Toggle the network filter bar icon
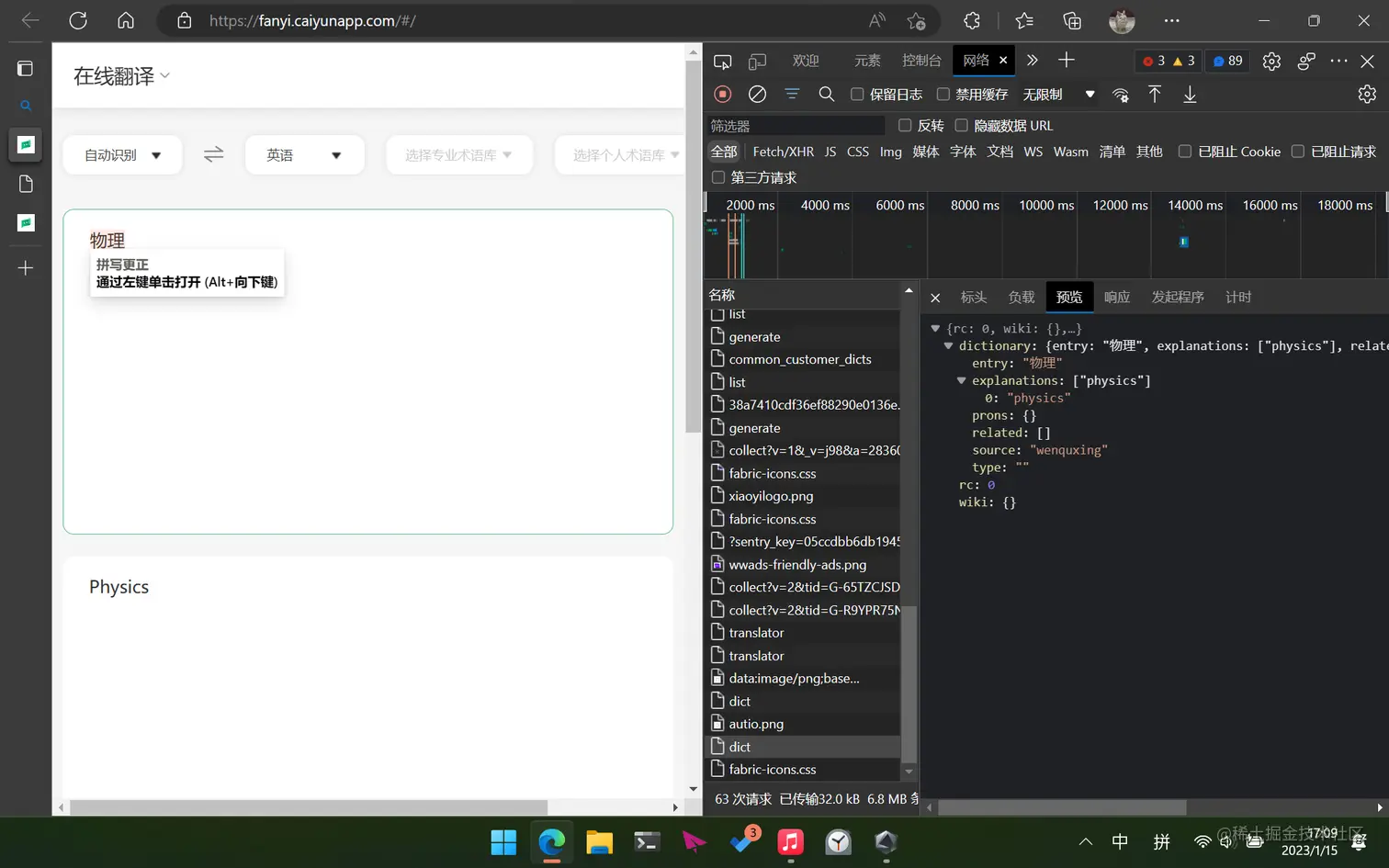 792,94
